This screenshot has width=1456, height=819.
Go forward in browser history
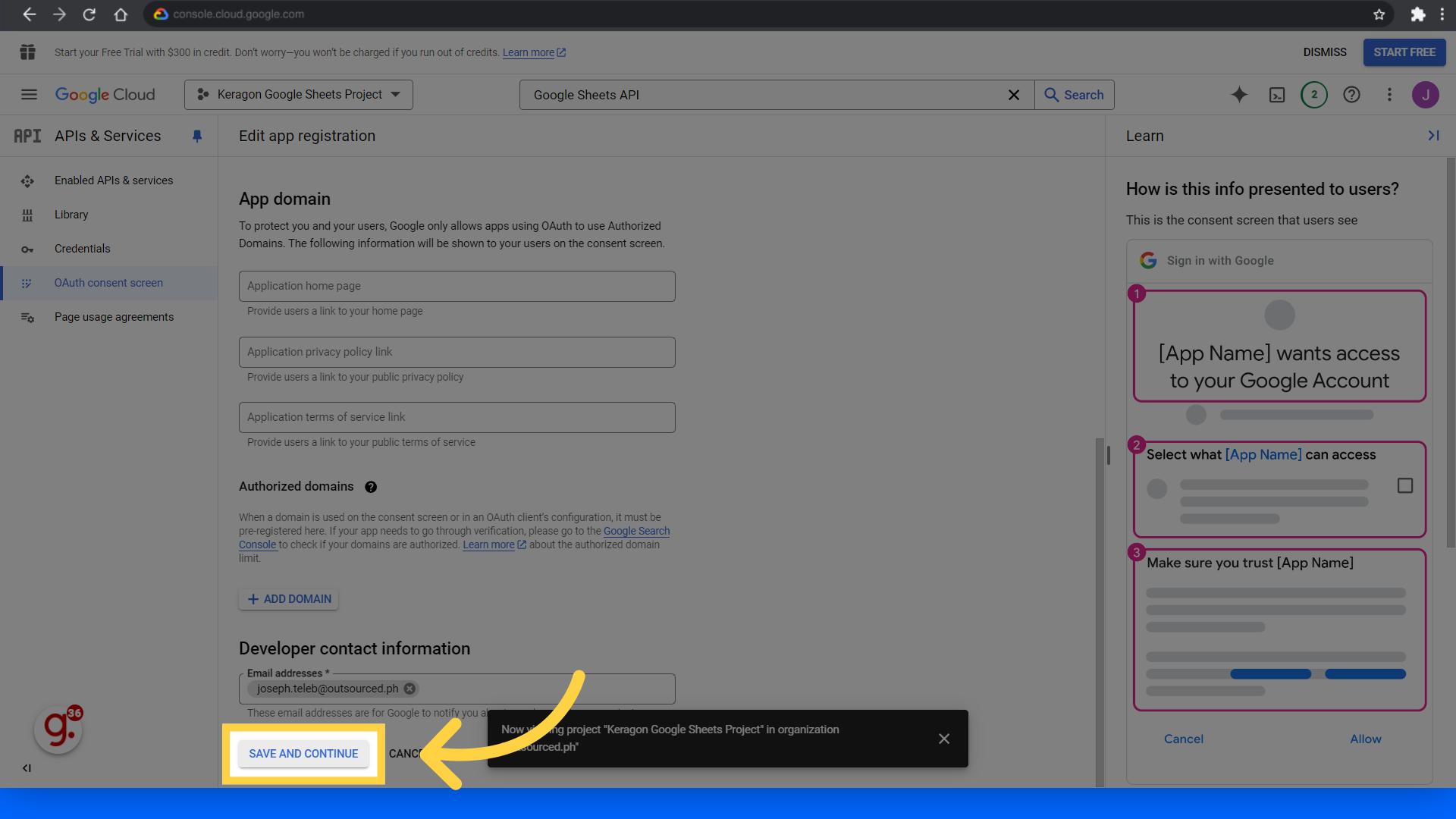coord(59,14)
